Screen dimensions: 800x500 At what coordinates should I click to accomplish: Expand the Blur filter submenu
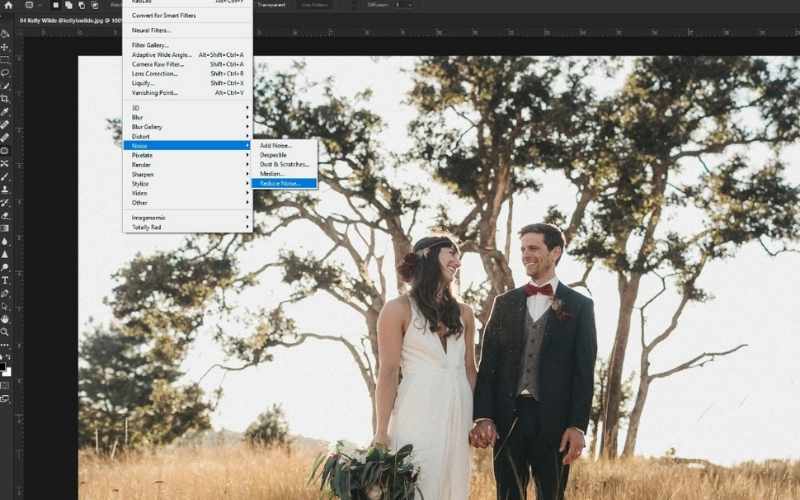(x=188, y=117)
